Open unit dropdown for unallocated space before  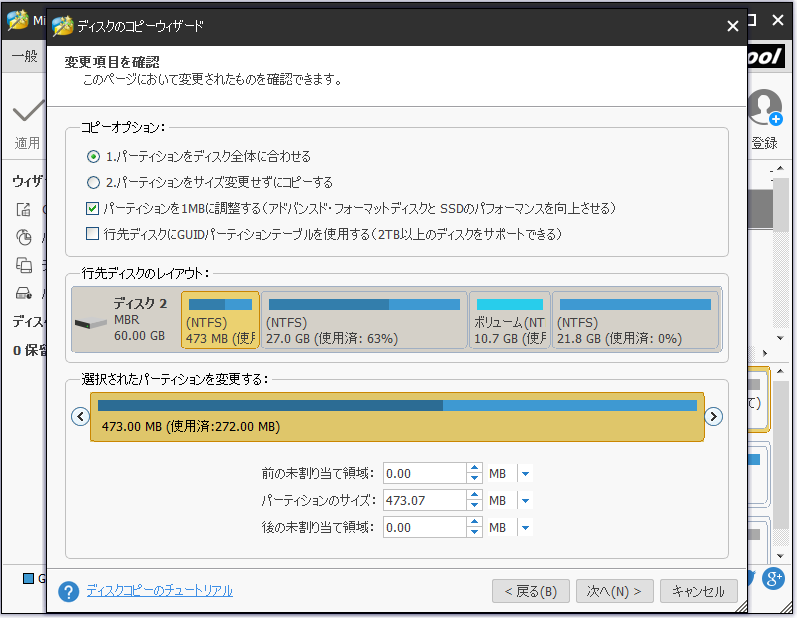[526, 474]
